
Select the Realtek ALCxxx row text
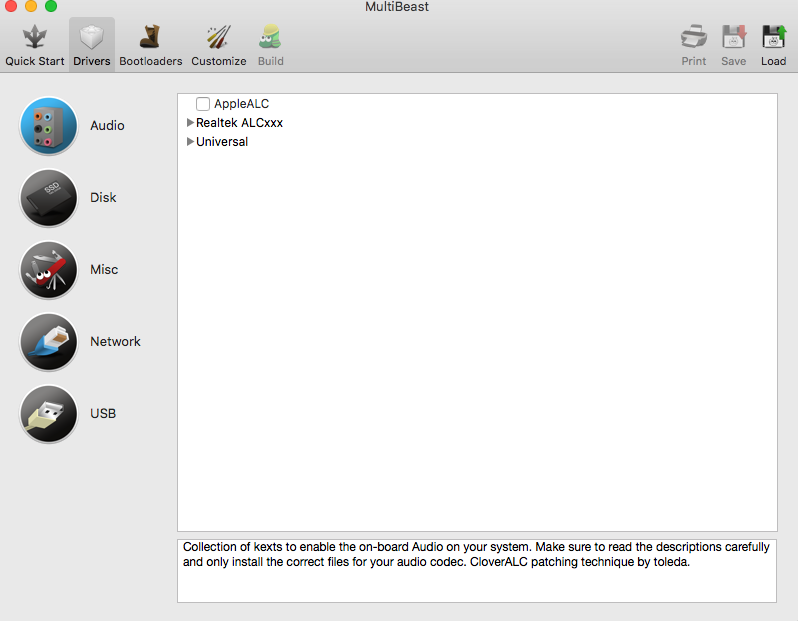click(239, 123)
